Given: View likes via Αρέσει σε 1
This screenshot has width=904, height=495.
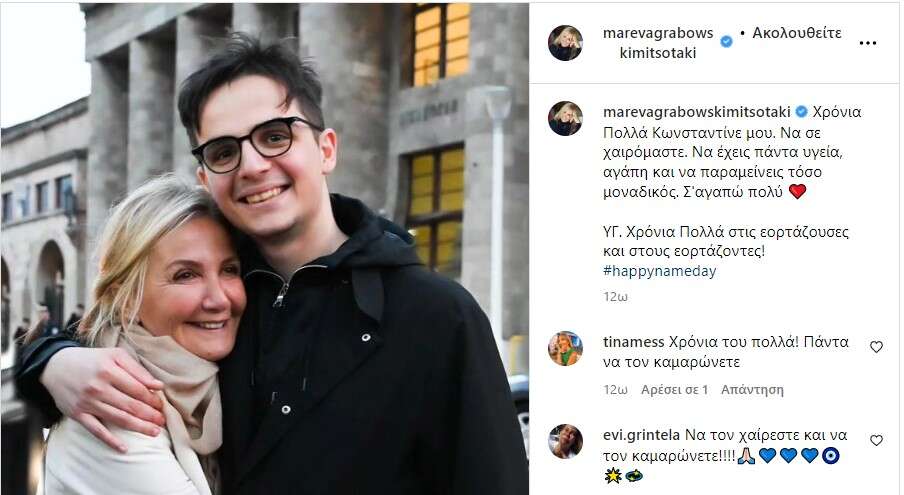Looking at the screenshot, I should coord(674,390).
